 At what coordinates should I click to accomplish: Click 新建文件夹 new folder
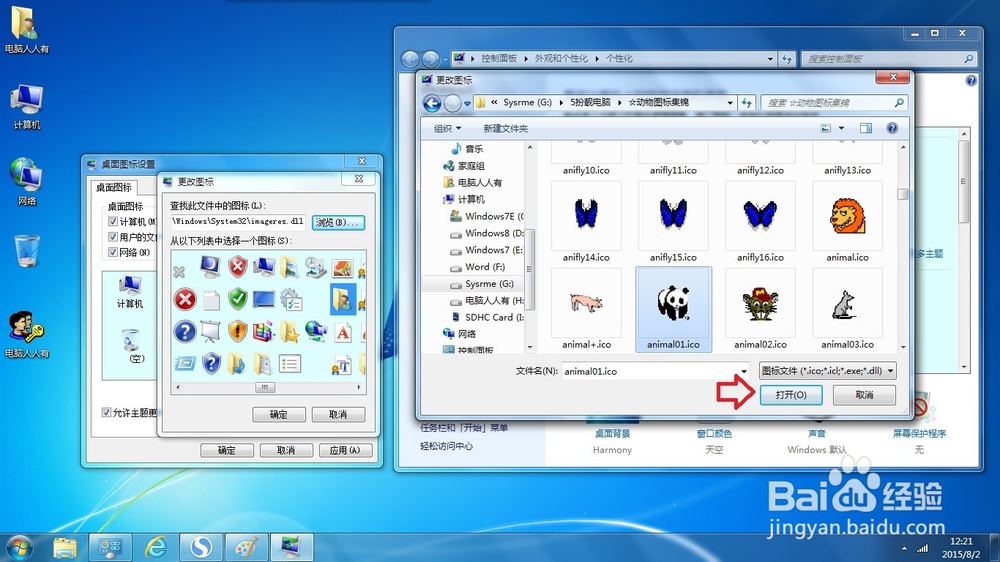click(x=505, y=128)
